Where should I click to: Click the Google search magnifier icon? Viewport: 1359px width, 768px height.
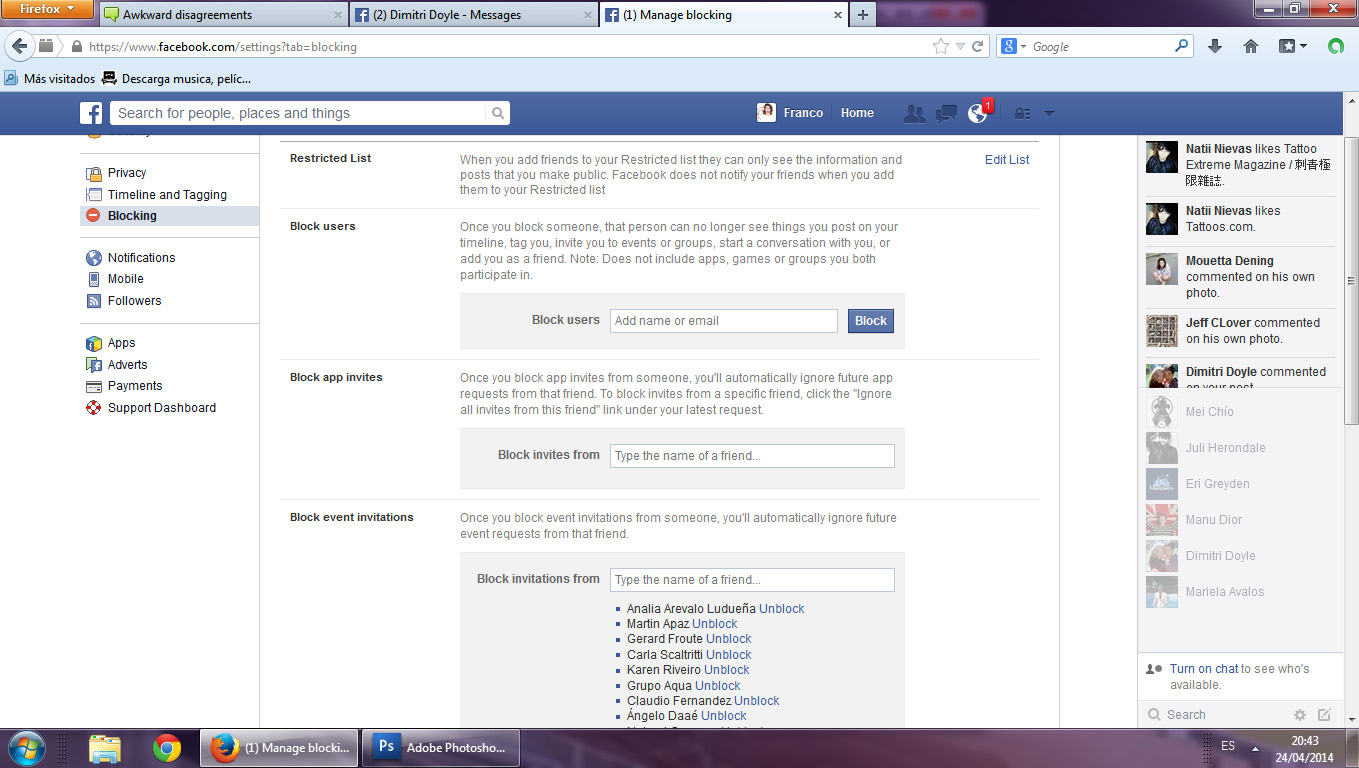coord(1182,46)
